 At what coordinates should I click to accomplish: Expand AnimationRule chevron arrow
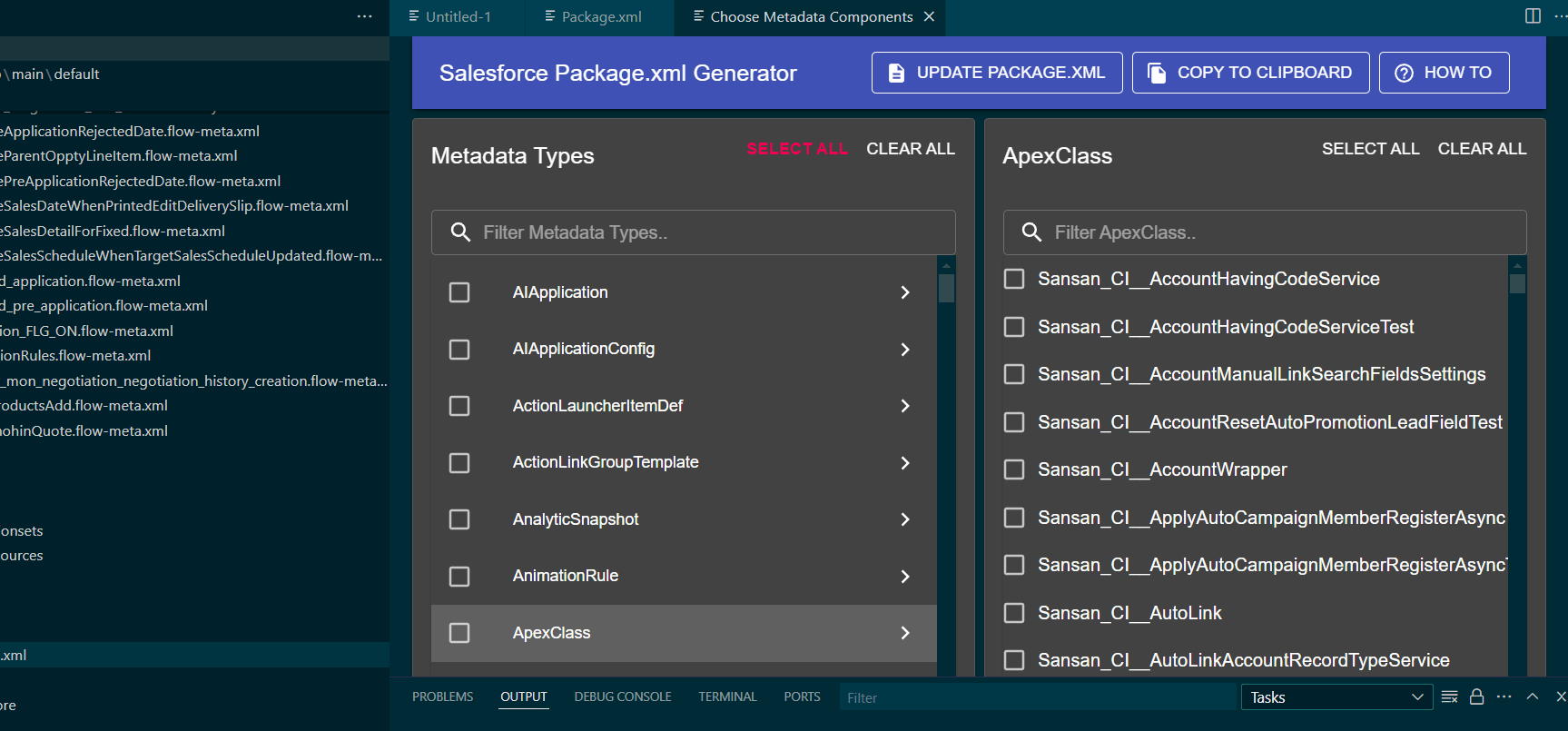[x=905, y=577]
